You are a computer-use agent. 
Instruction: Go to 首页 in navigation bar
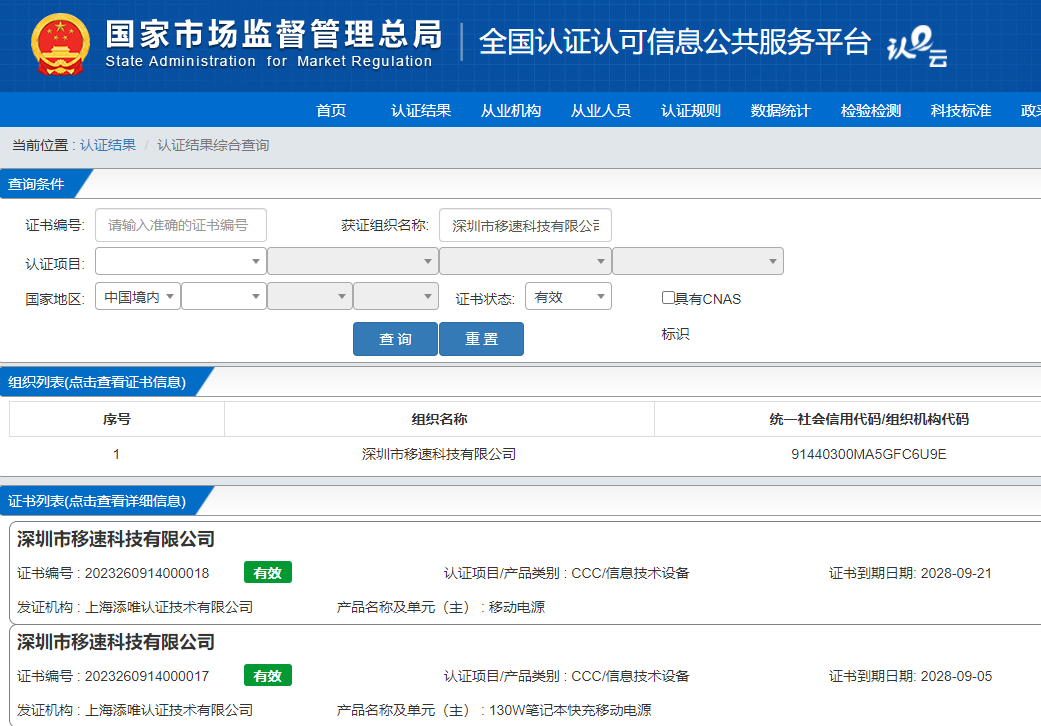(331, 110)
